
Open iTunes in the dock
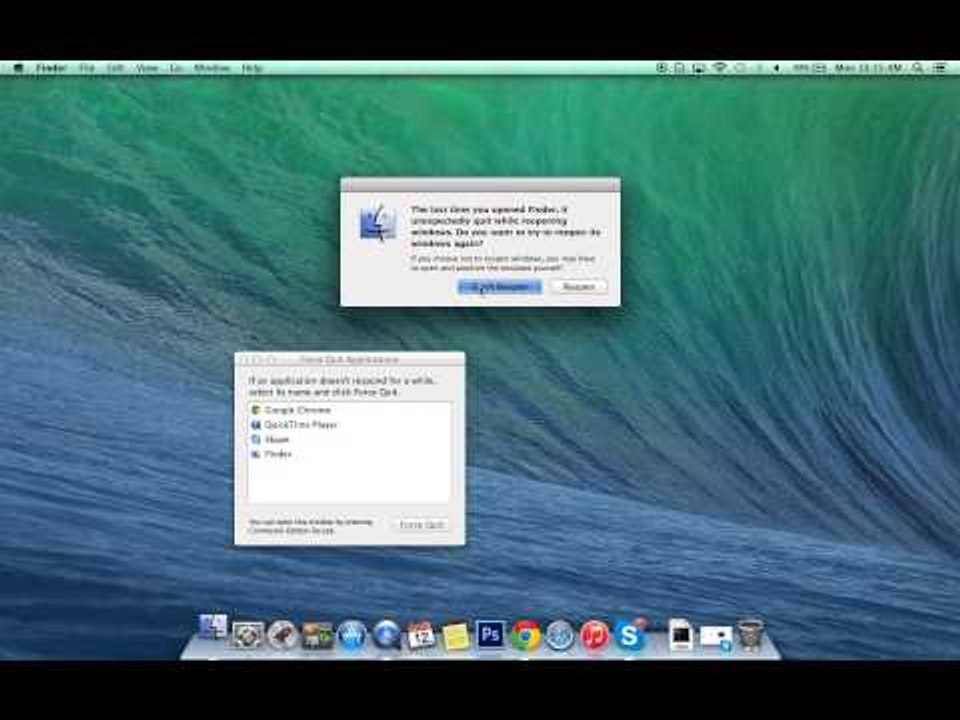[x=595, y=635]
